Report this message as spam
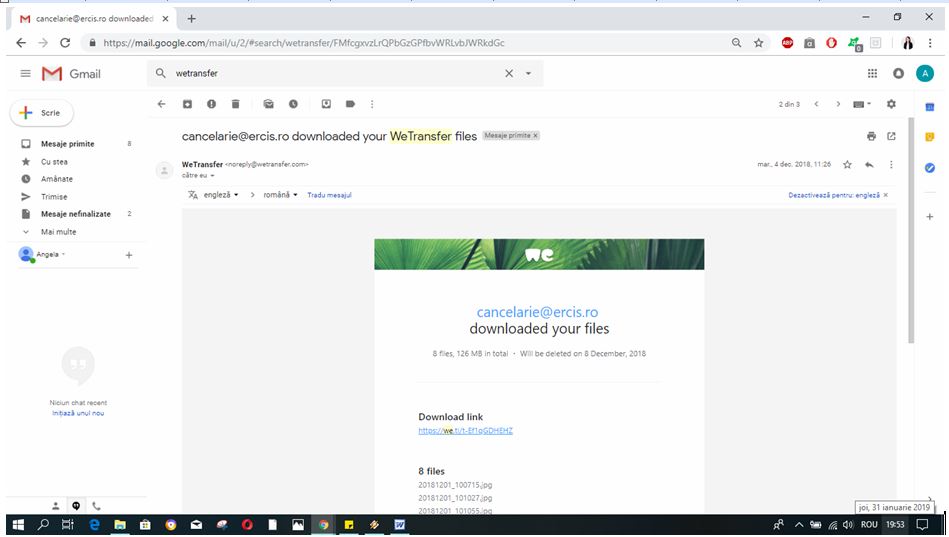 click(x=211, y=104)
